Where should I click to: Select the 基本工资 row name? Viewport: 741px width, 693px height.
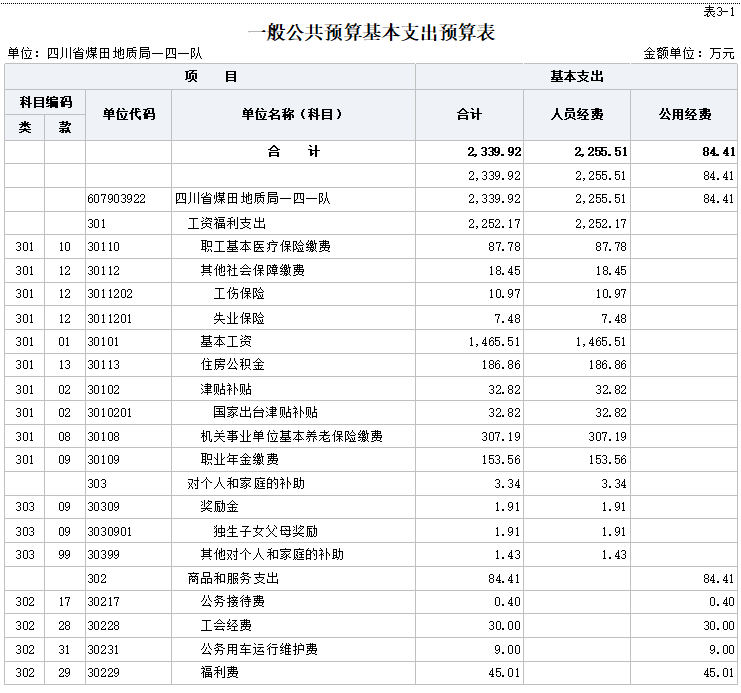coord(226,341)
